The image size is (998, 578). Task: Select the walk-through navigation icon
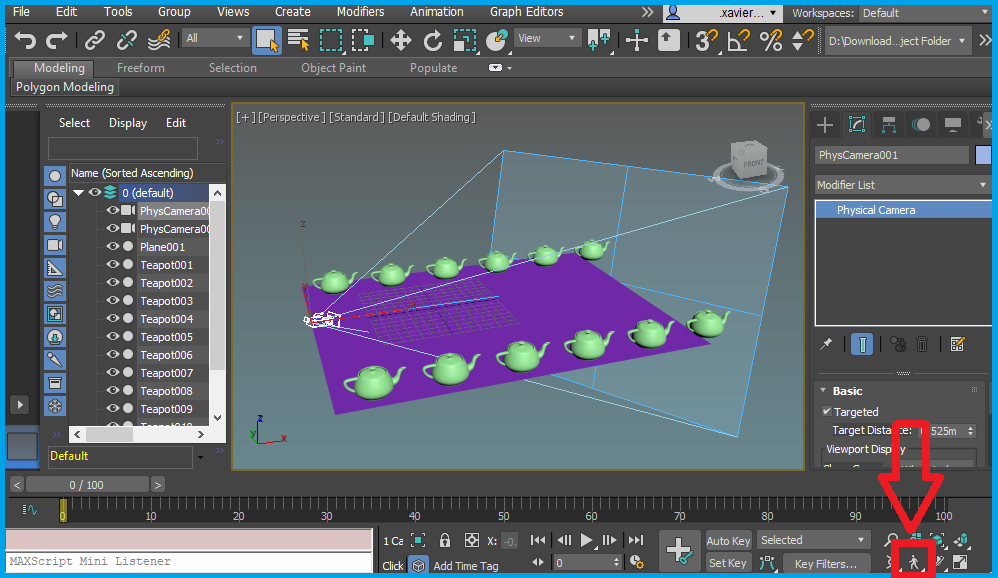pos(915,562)
